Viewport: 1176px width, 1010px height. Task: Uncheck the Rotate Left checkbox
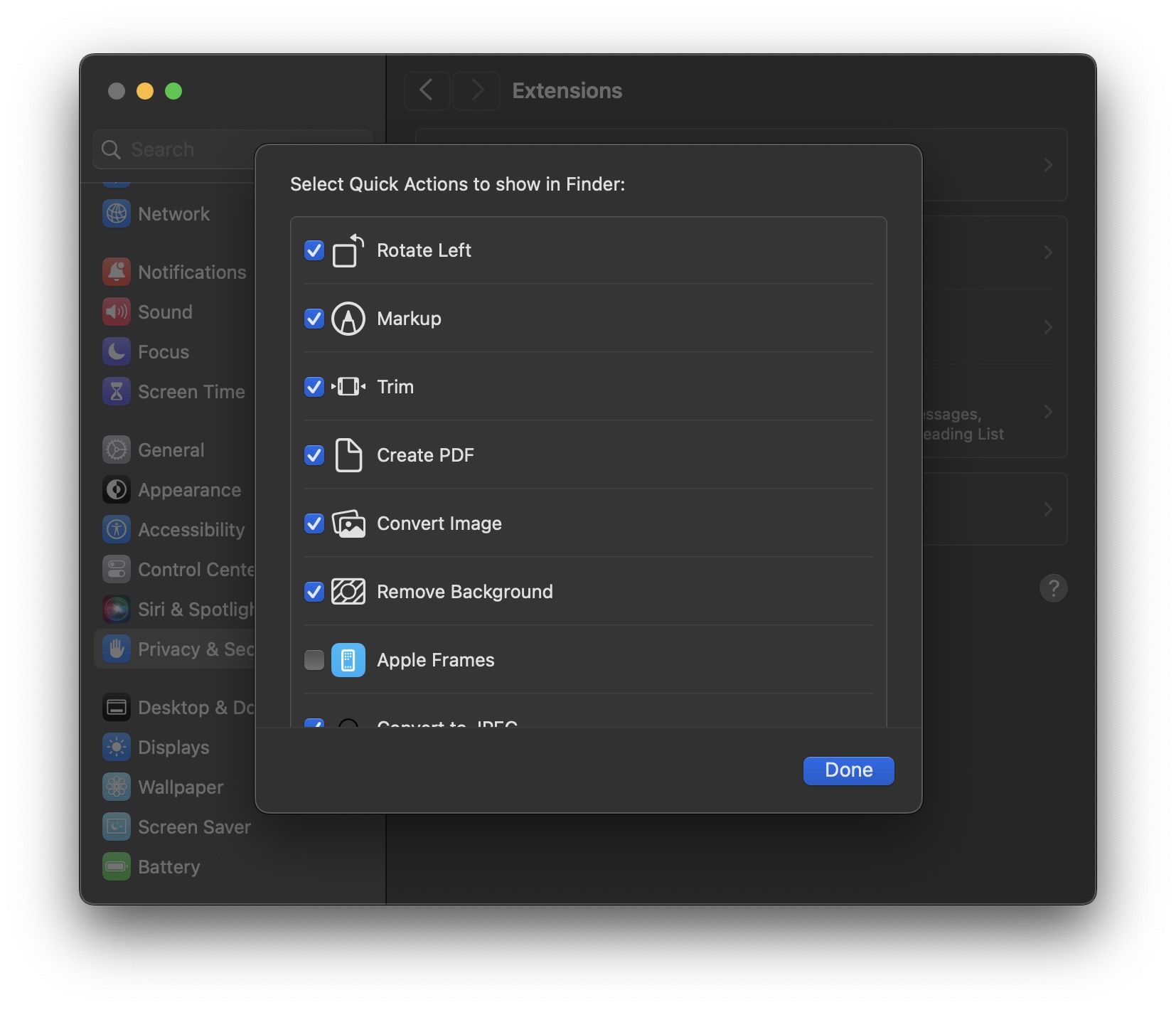pos(314,250)
